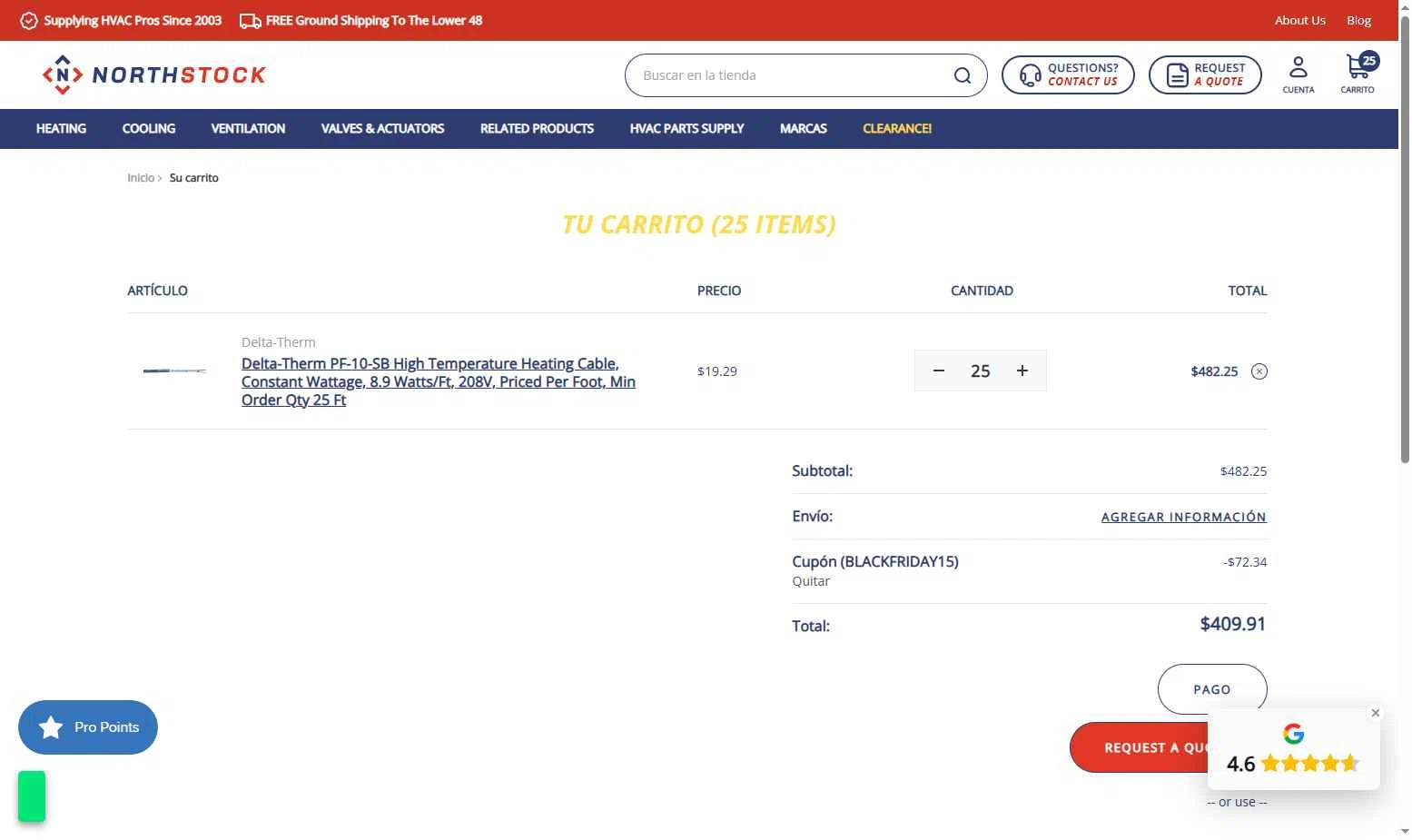1412x840 pixels.
Task: Open the Cooling menu
Action: coord(149,129)
